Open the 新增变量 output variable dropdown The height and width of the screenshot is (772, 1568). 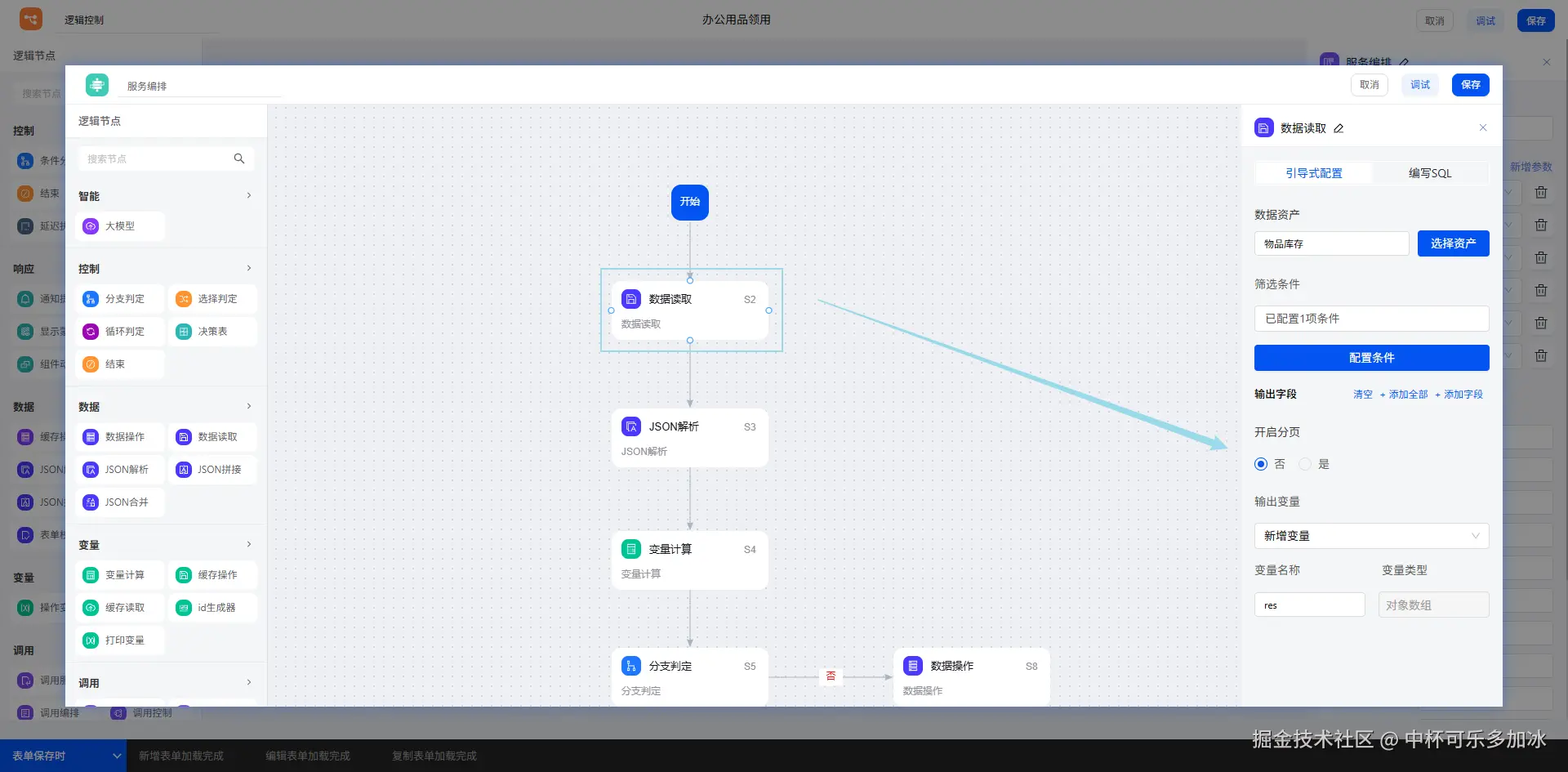coord(1372,536)
